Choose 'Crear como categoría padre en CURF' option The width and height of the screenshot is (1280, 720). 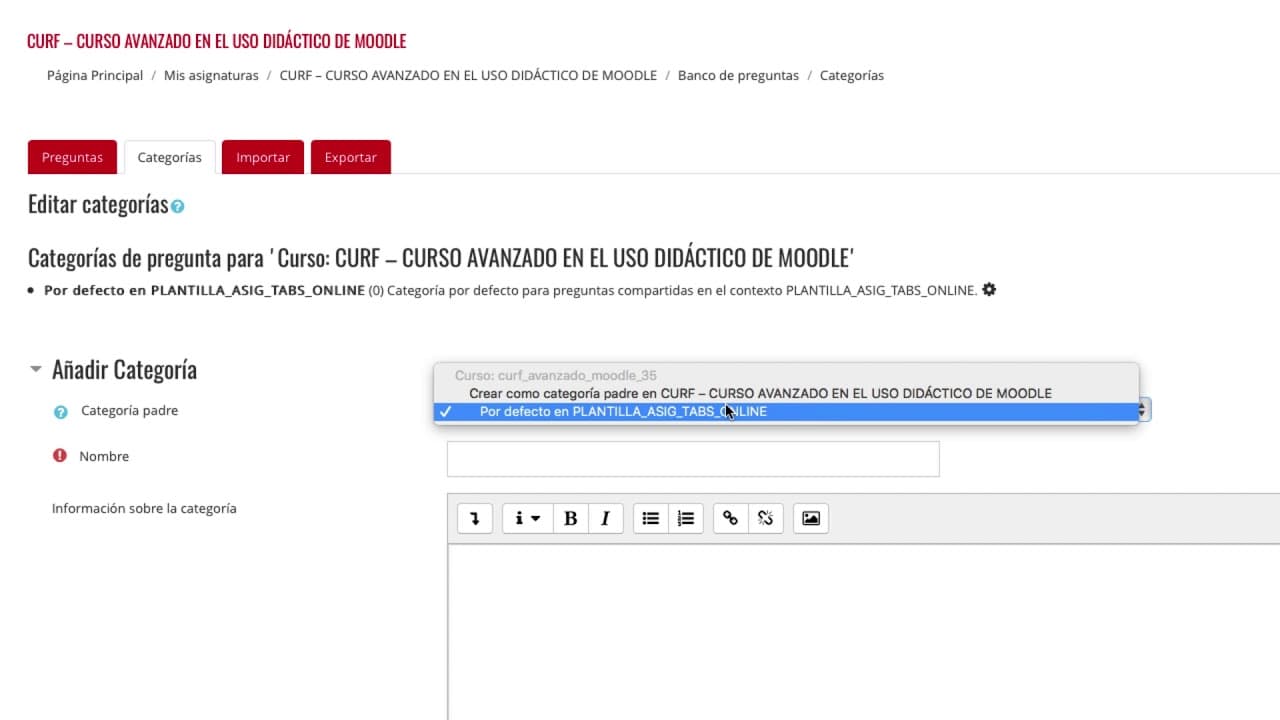click(786, 393)
